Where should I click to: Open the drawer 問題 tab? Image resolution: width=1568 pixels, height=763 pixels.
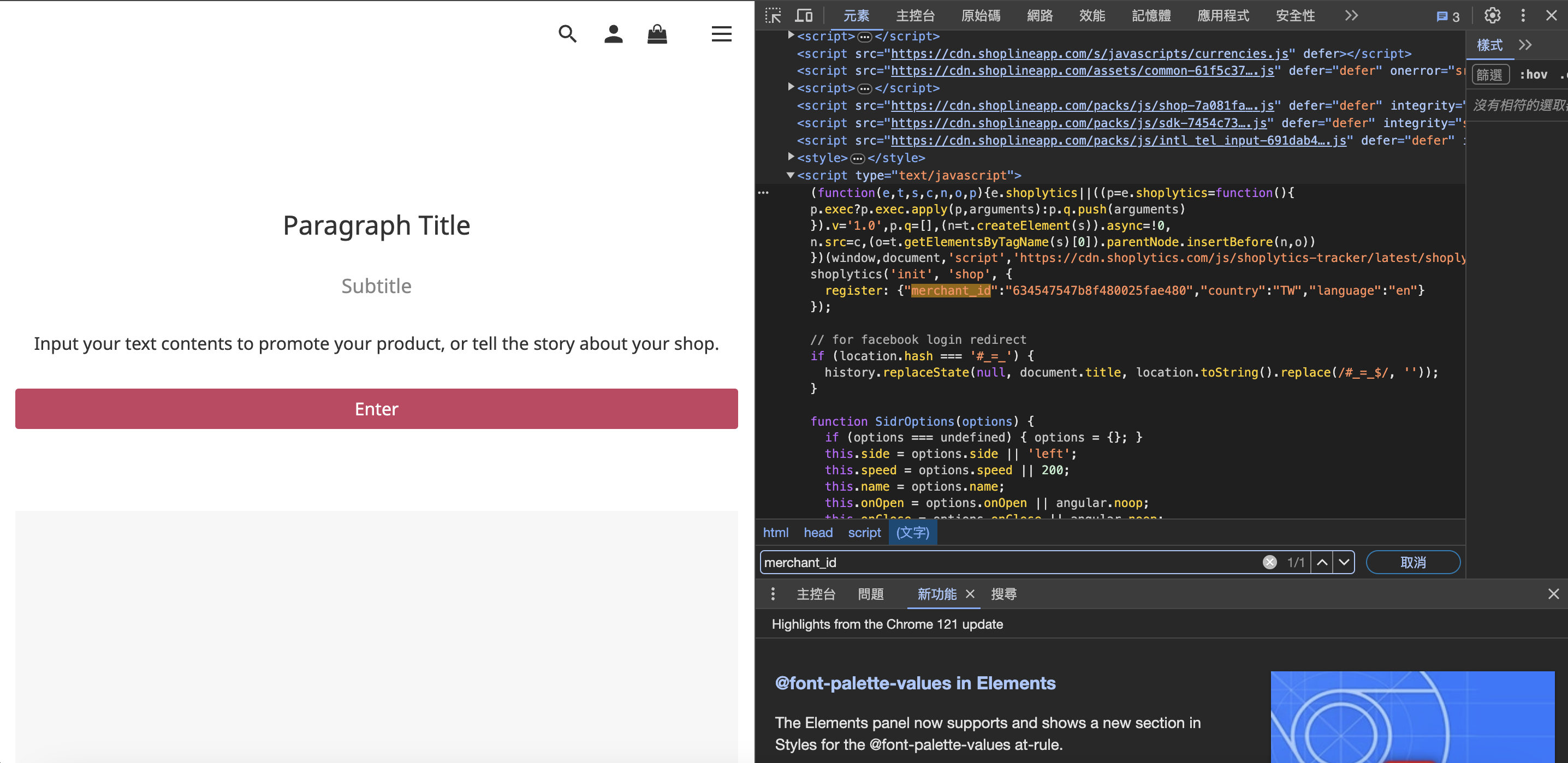870,594
